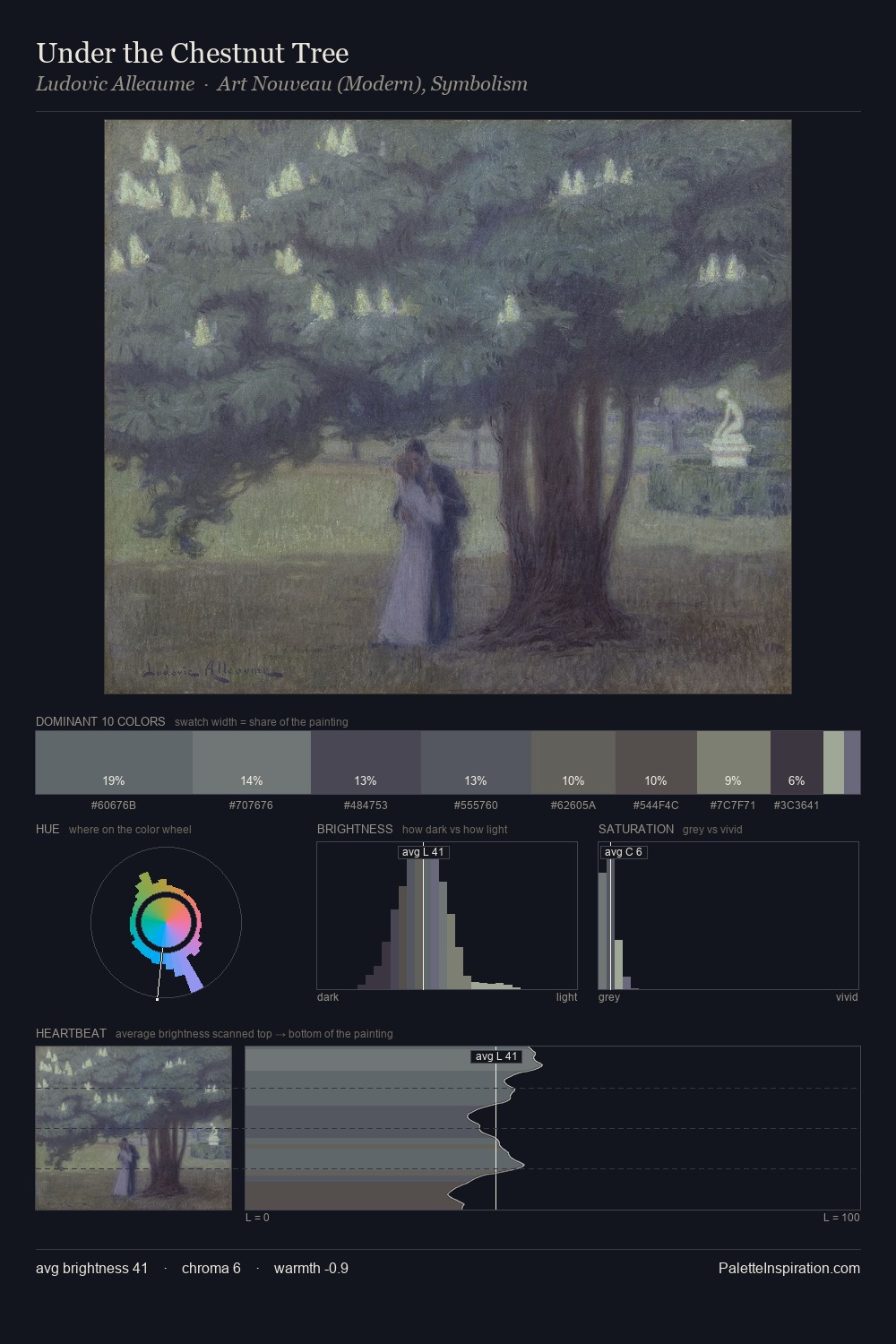Image resolution: width=896 pixels, height=1344 pixels.
Task: Click the hex code '#62605A' label
Action: click(x=573, y=805)
